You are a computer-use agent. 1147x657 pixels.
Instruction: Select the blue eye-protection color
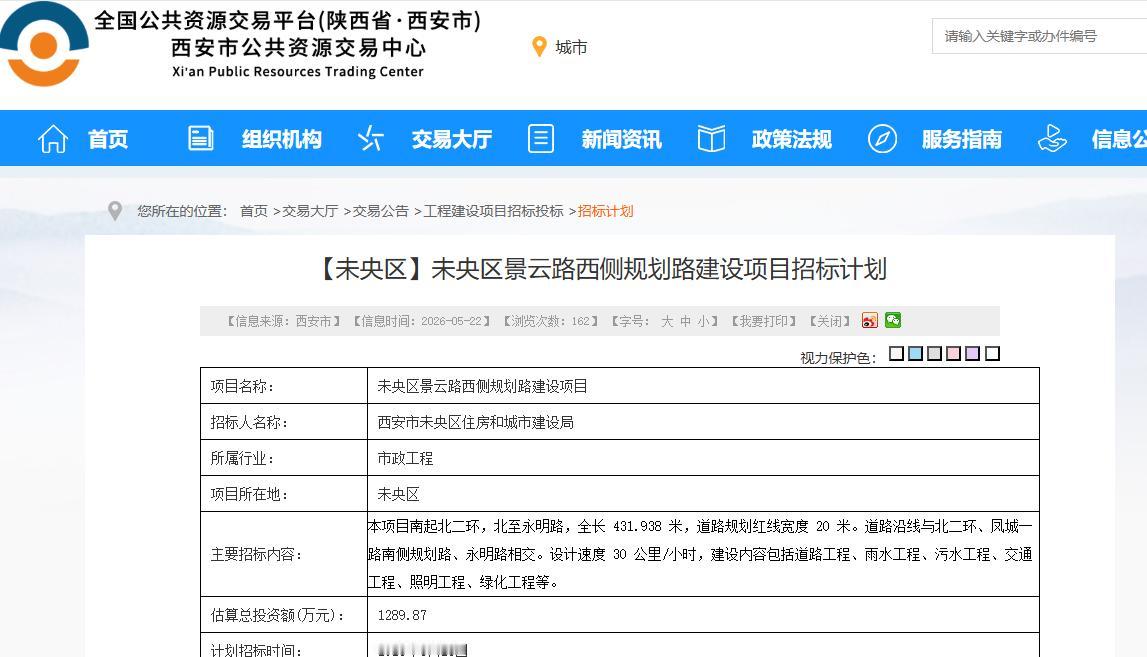[x=915, y=353]
